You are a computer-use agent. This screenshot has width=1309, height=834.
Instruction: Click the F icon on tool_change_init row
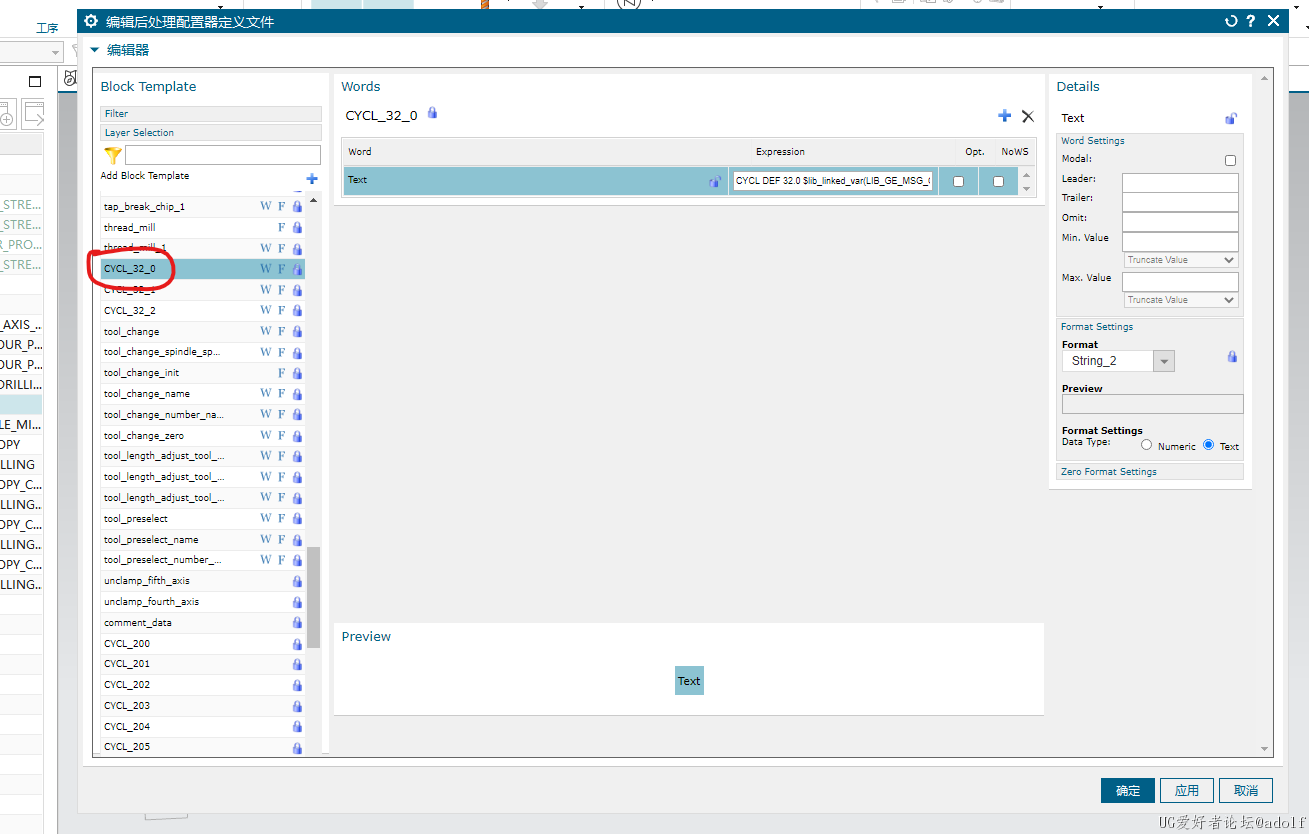click(x=282, y=373)
